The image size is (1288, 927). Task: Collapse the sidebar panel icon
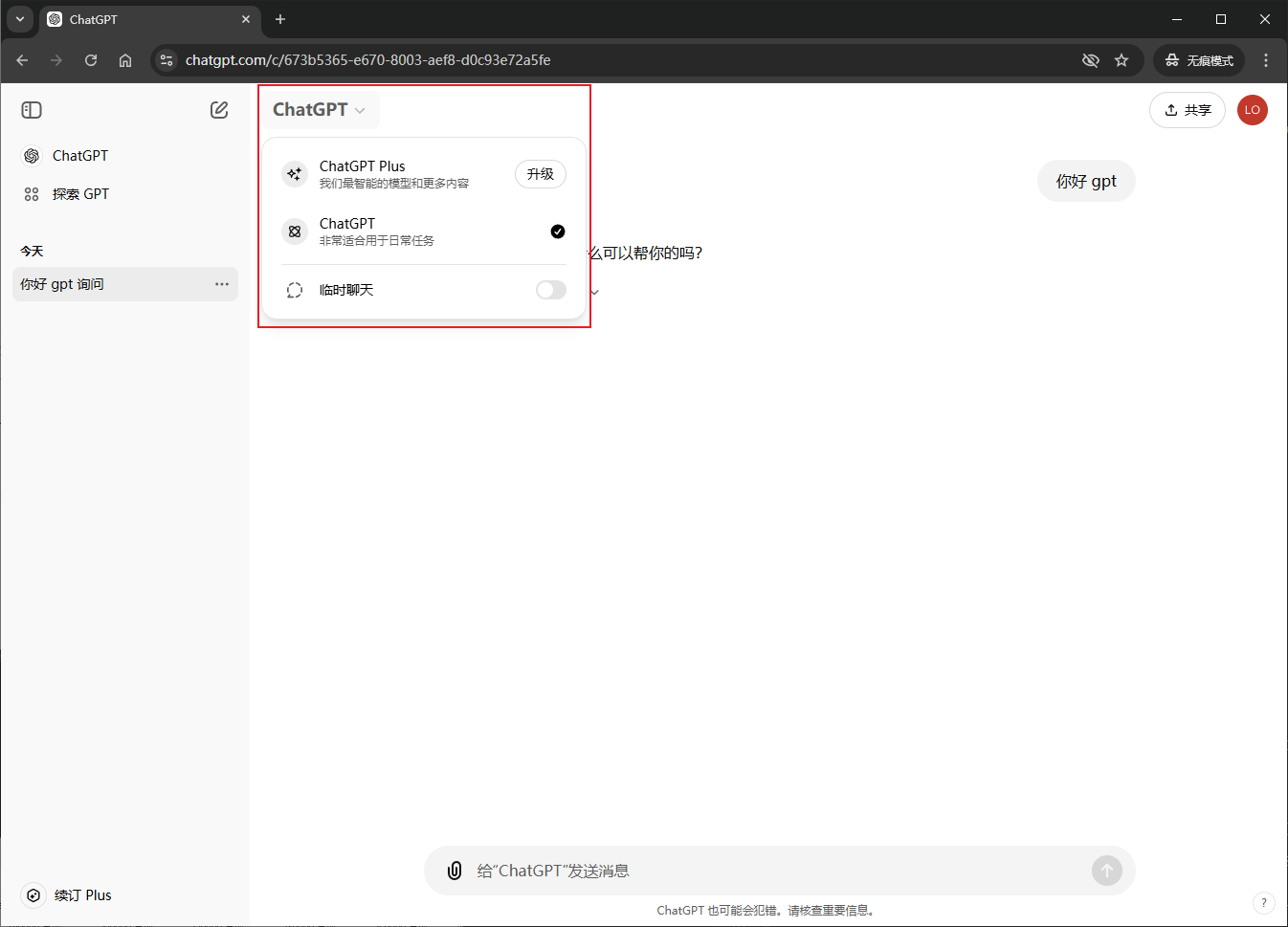32,110
